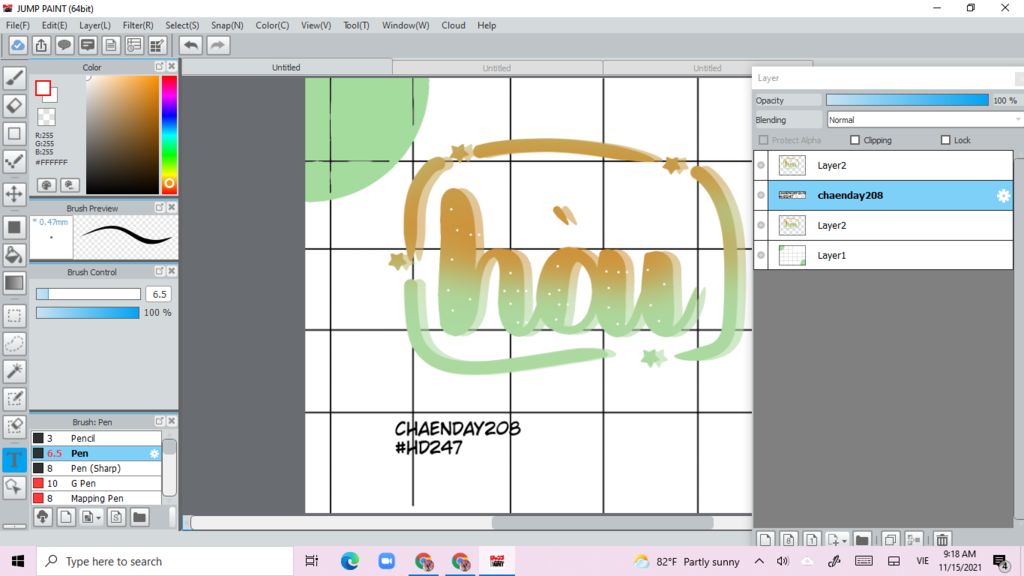Image resolution: width=1024 pixels, height=576 pixels.
Task: Select the Move tool
Action: tap(14, 194)
